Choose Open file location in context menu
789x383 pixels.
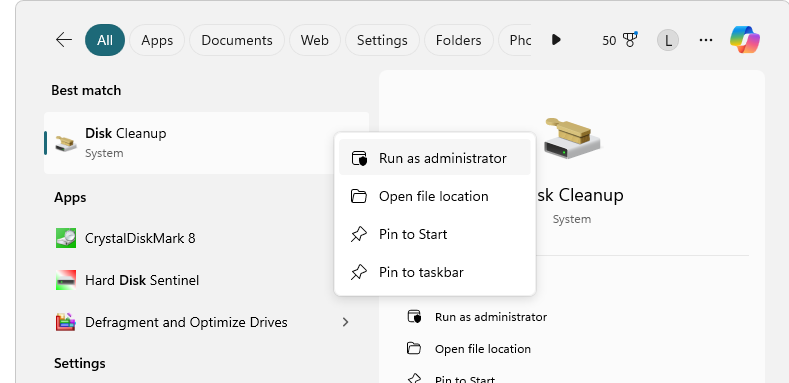pos(435,196)
